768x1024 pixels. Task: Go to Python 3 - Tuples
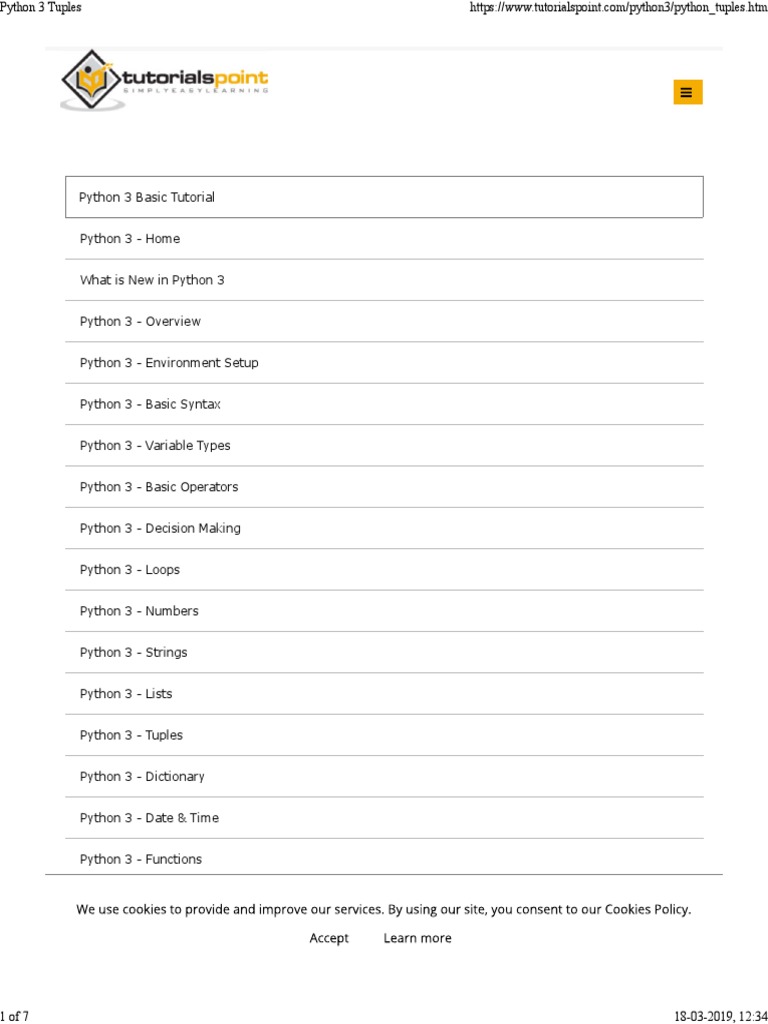point(131,735)
